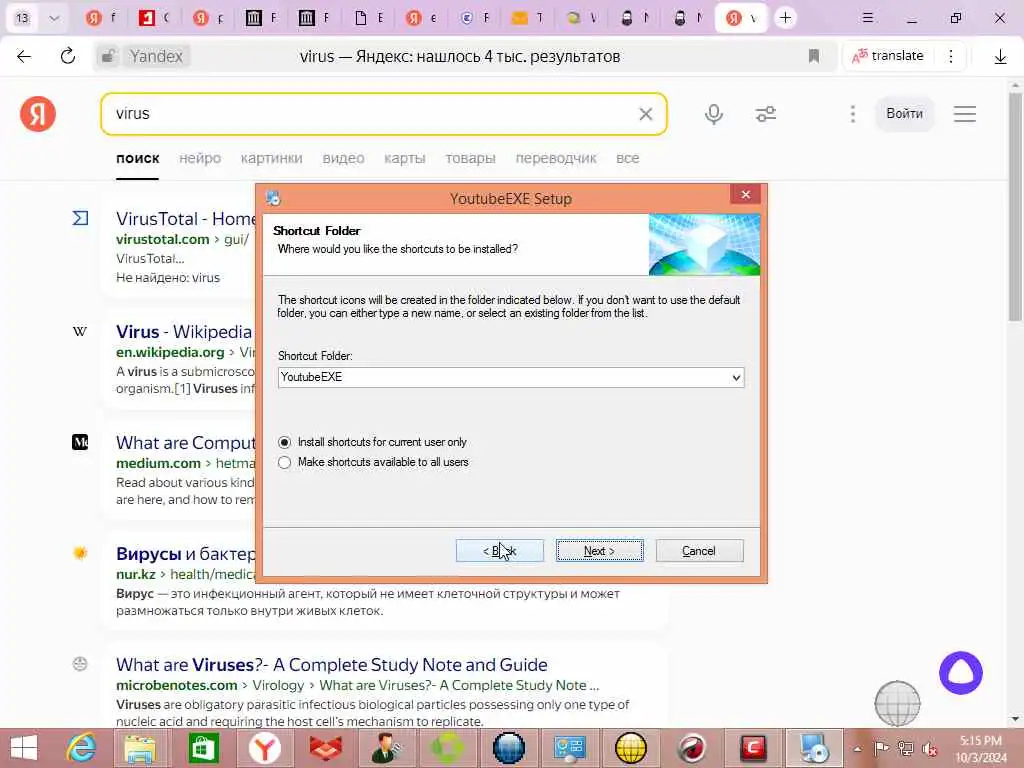The image size is (1024, 768).
Task: Launch Alice assistant purple circle
Action: tap(961, 673)
